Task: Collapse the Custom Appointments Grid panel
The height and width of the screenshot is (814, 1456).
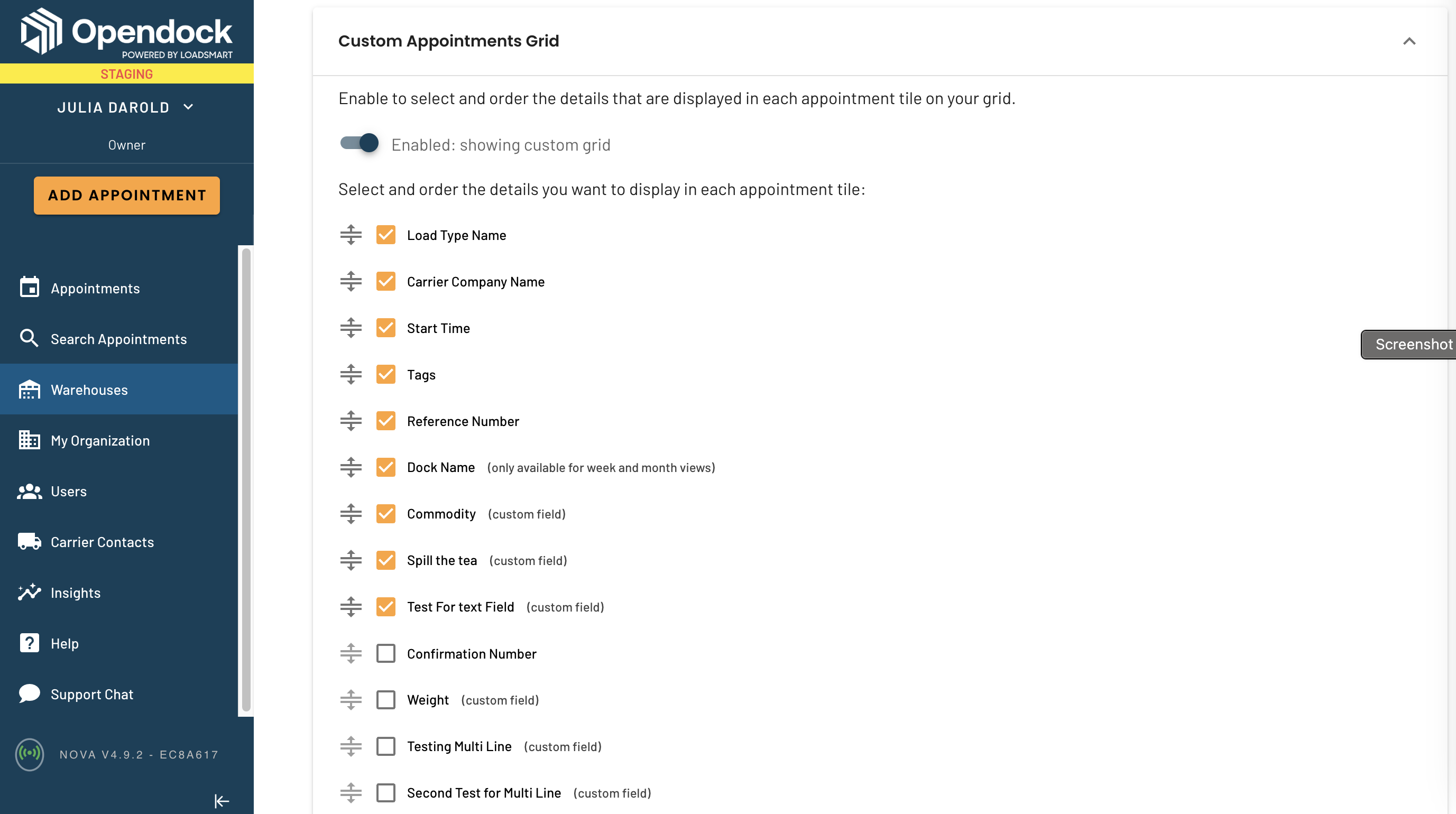Action: tap(1409, 41)
